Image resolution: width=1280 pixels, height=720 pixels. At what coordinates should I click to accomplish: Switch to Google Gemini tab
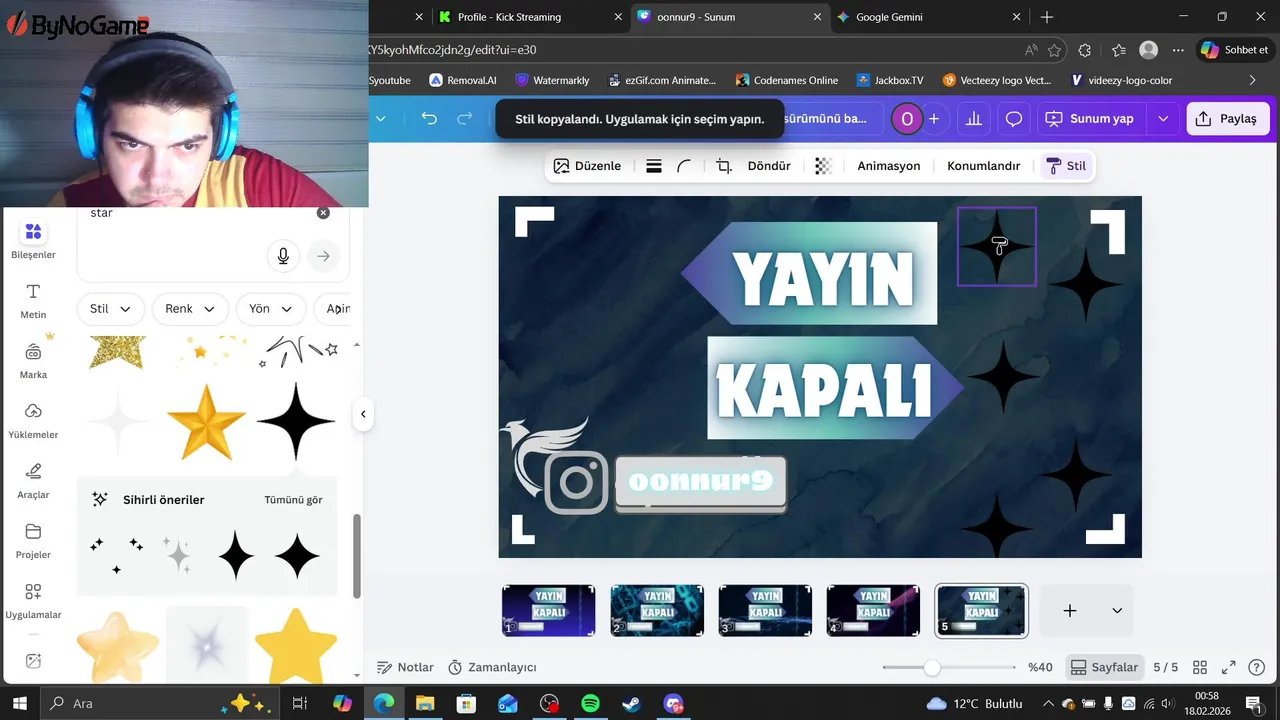point(929,17)
